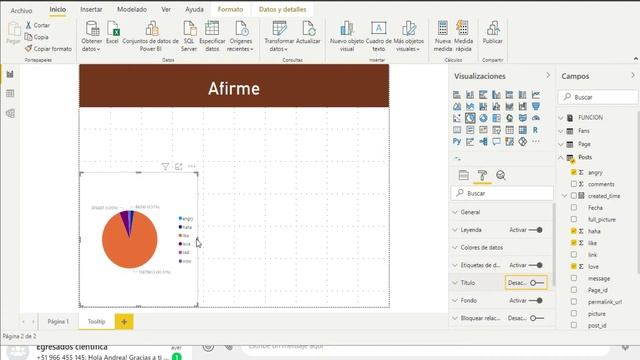Open SQL Server data source
Image resolution: width=640 pixels, height=360 pixels.
[189, 36]
